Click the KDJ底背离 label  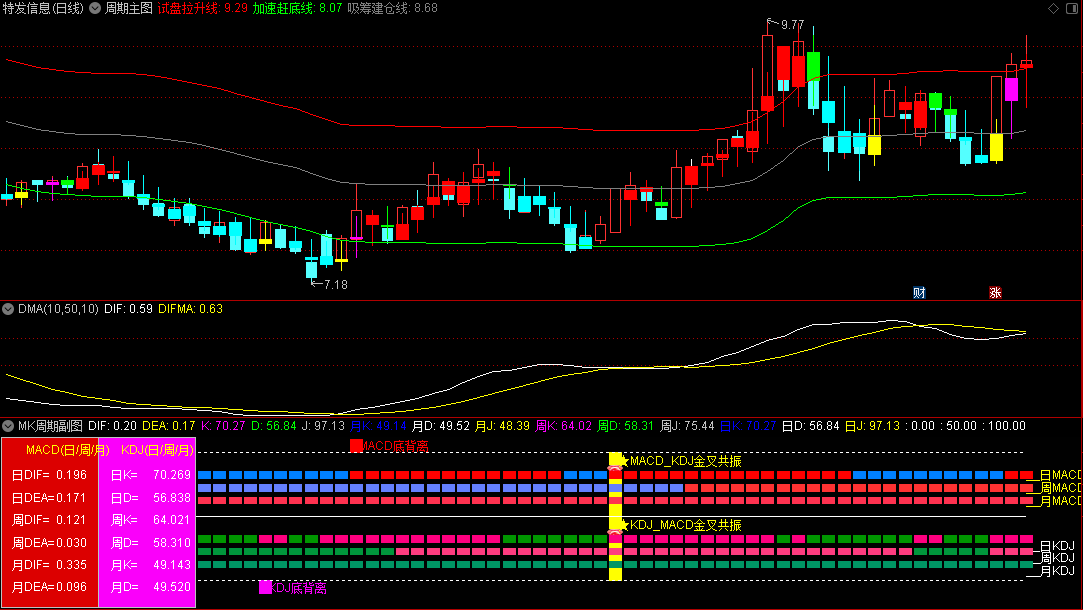point(298,588)
